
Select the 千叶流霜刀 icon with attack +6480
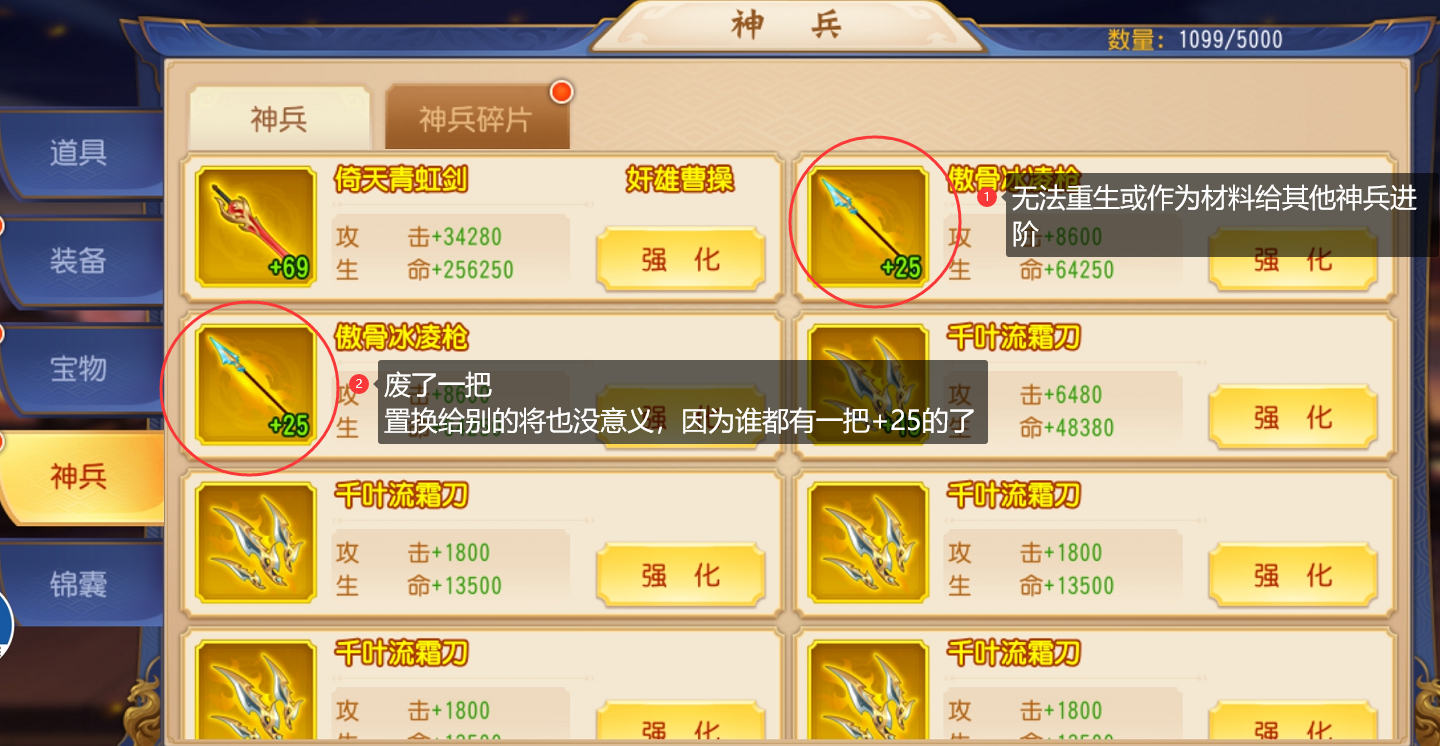pos(868,384)
